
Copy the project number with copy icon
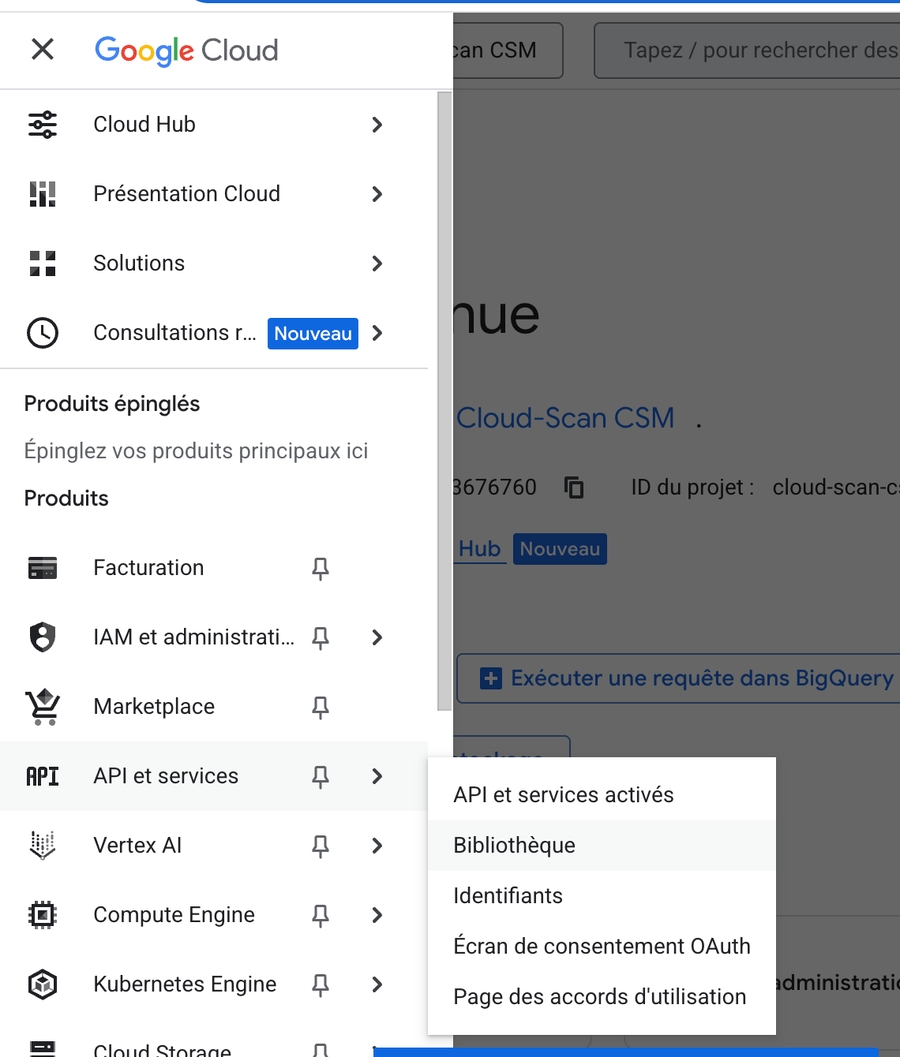point(574,488)
